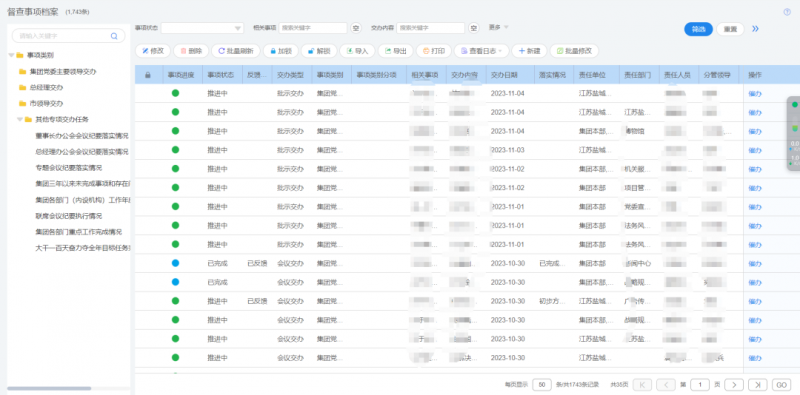Image resolution: width=800 pixels, height=395 pixels.
Task: Open the 查看日志 dropdown
Action: (x=482, y=51)
